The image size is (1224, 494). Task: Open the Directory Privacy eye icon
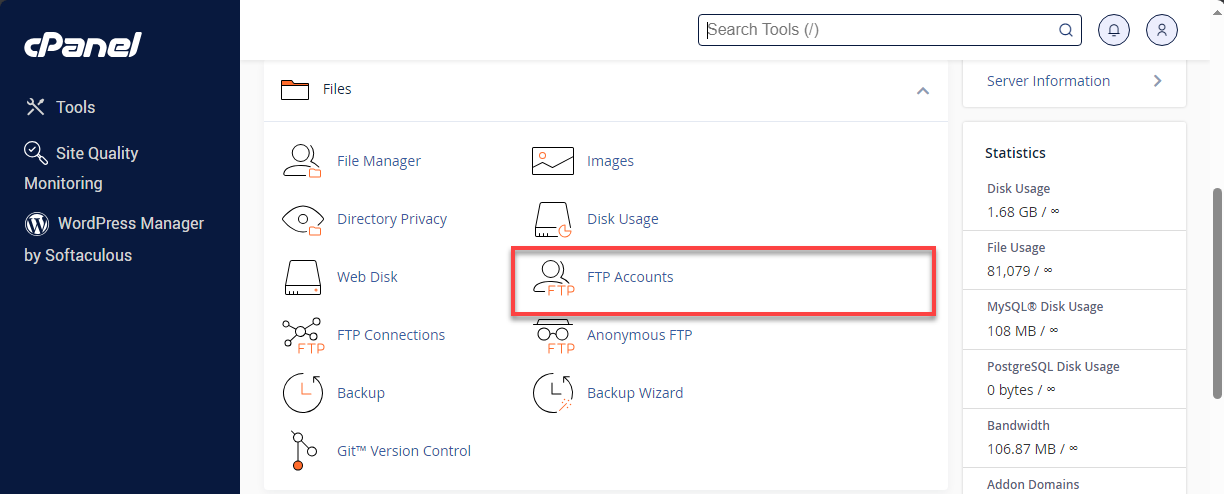[302, 219]
